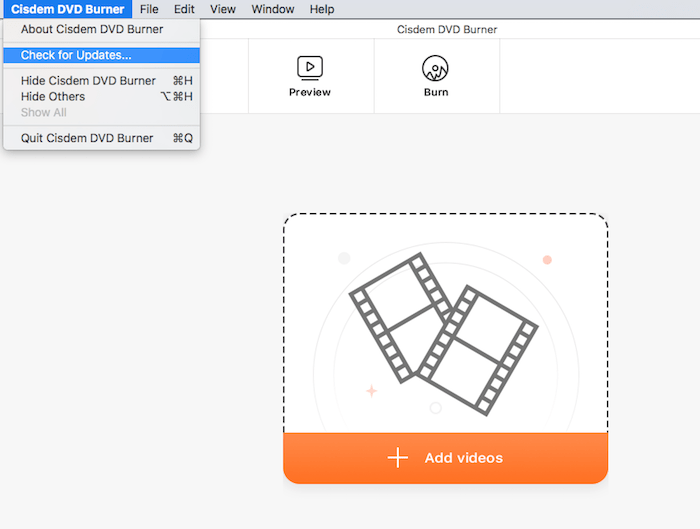Screen dimensions: 700x529
Task: Click the greyed Show All entry
Action: coord(43,113)
